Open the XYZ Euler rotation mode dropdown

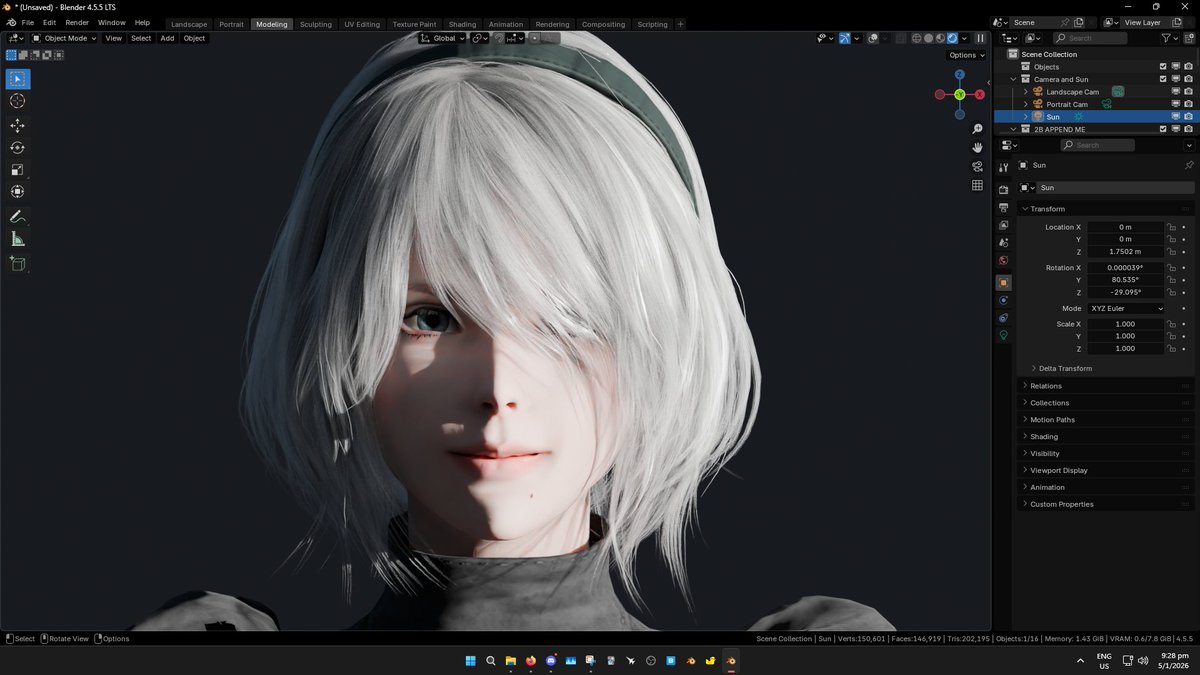click(x=1126, y=309)
